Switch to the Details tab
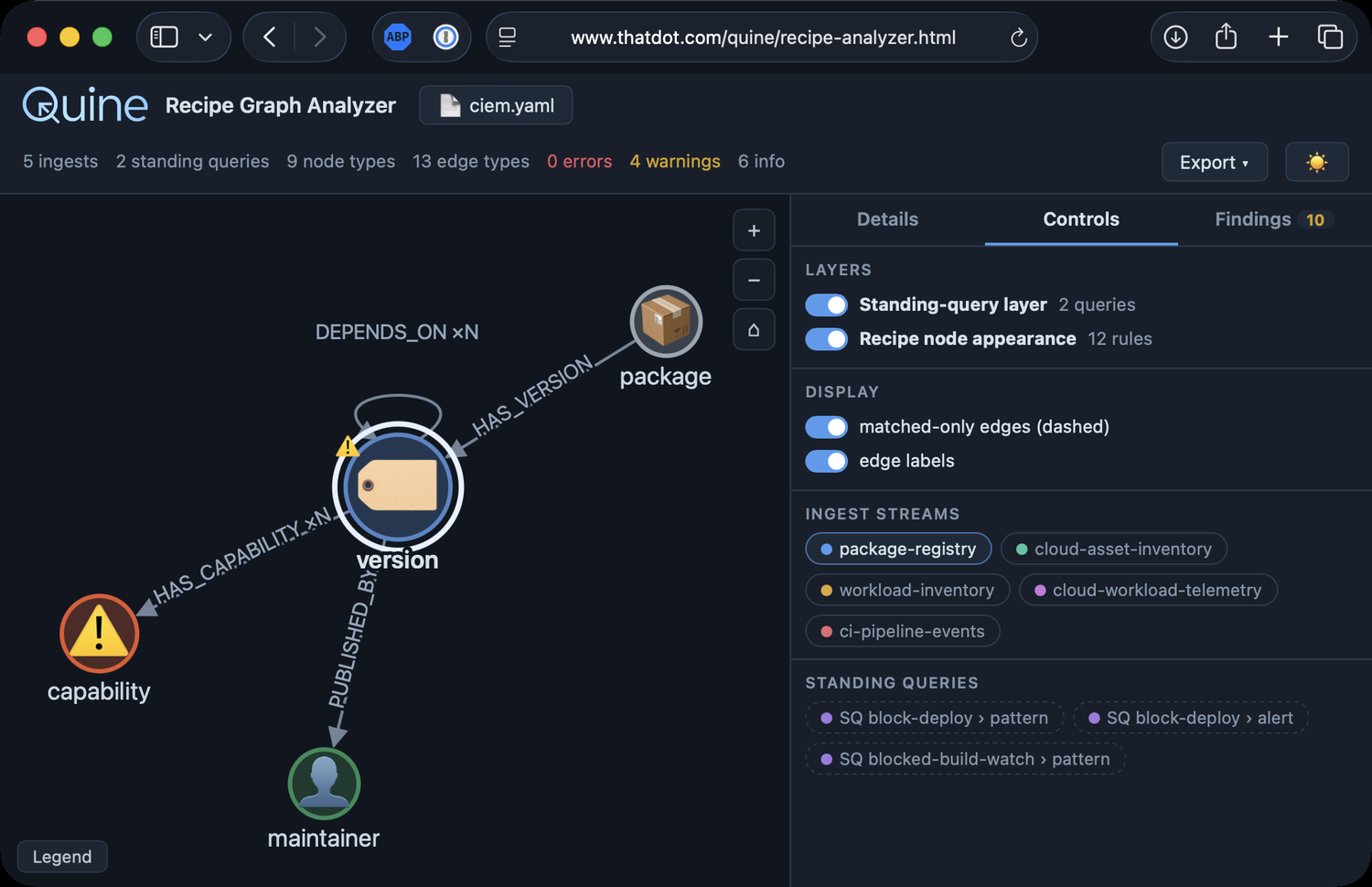The width and height of the screenshot is (1372, 887). pyautogui.click(x=887, y=219)
